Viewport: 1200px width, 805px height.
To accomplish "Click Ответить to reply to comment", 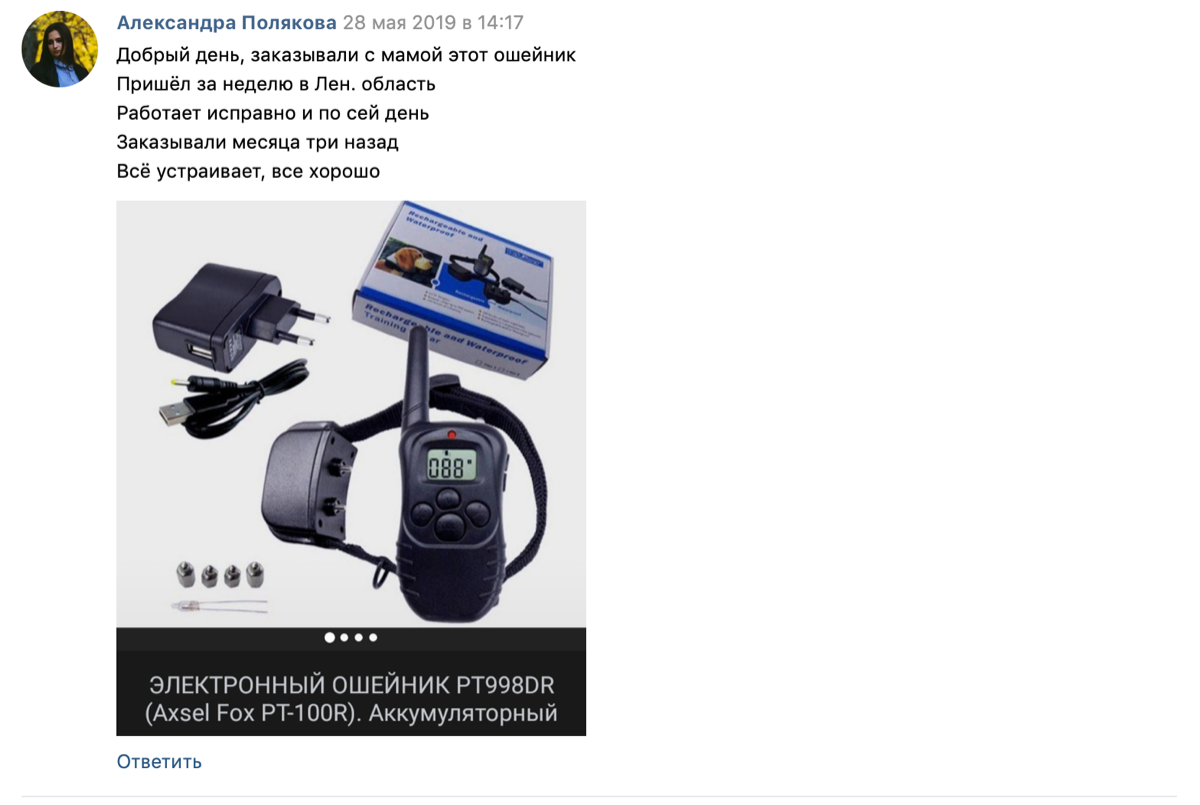I will [x=159, y=761].
